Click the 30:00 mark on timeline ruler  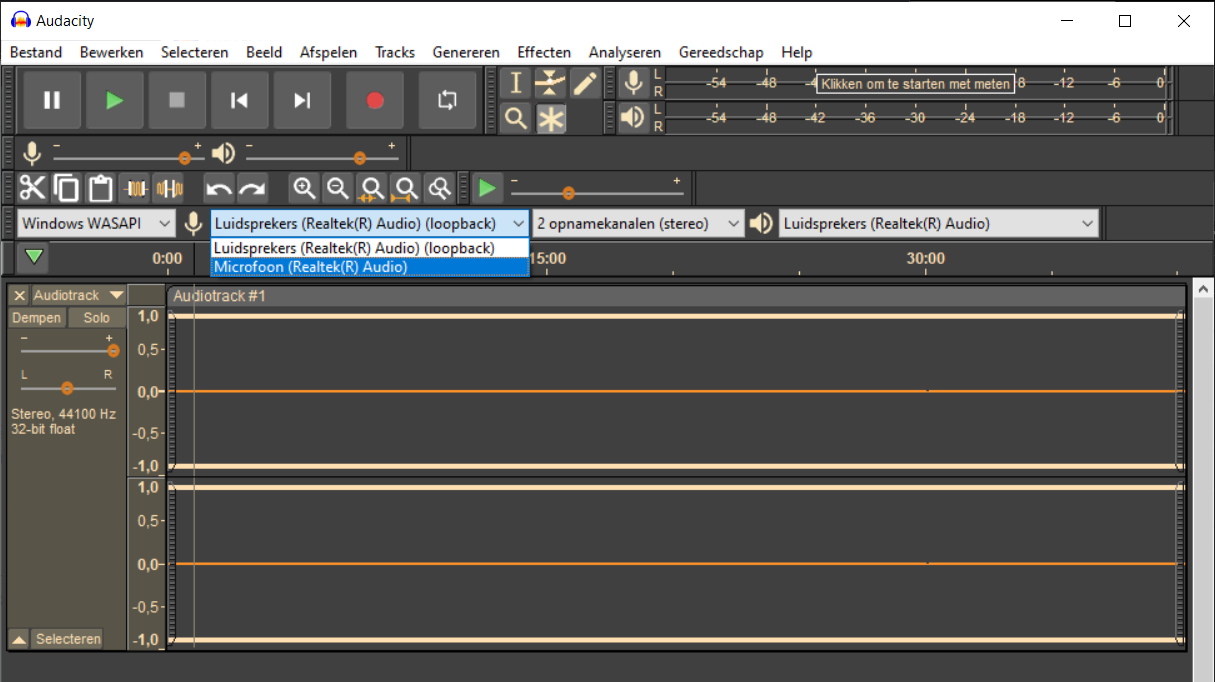click(x=926, y=258)
